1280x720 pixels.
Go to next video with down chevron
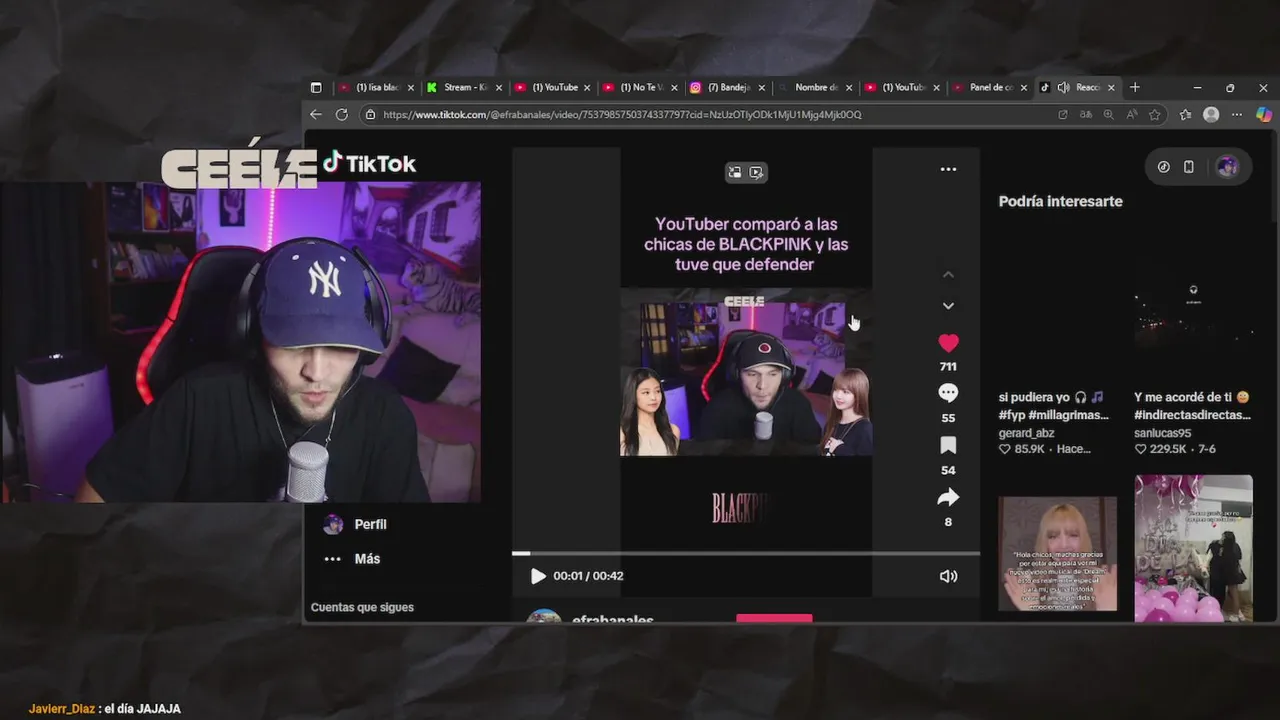[x=948, y=306]
